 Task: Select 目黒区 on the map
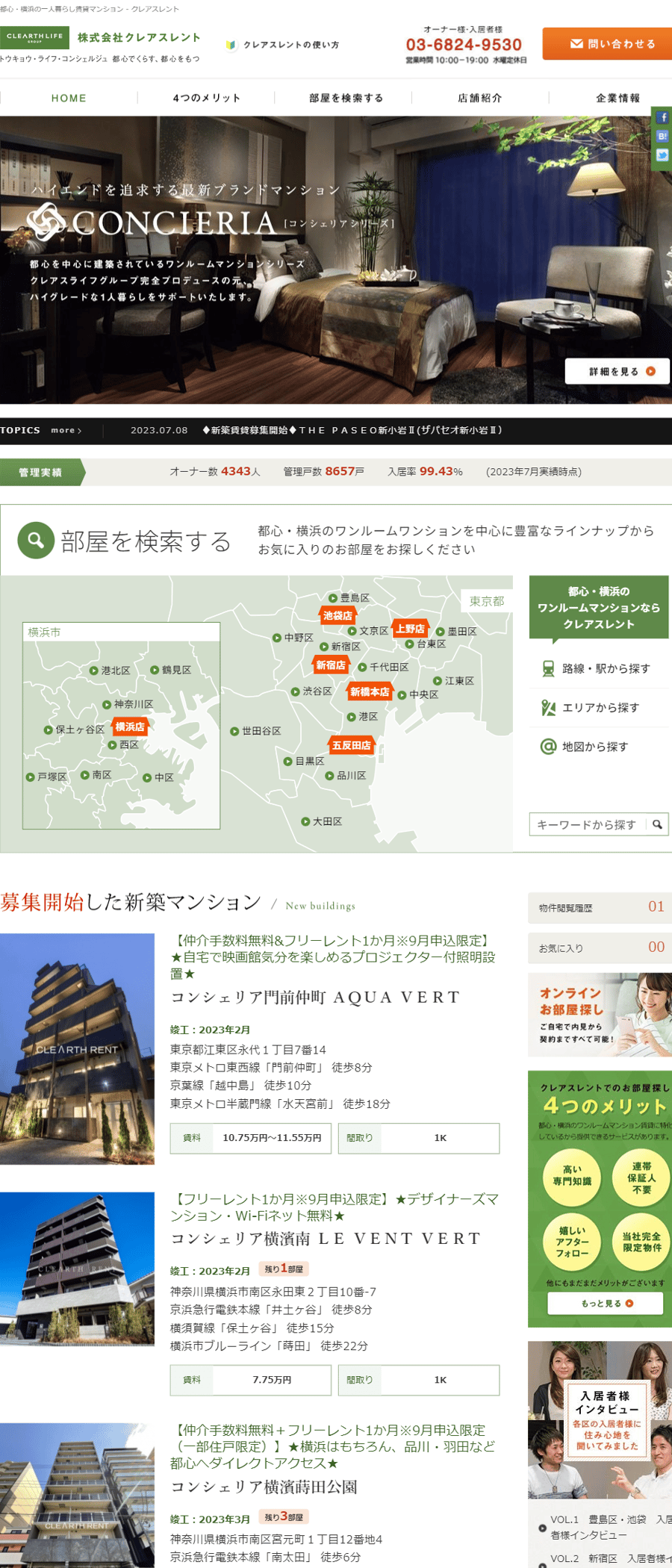(x=304, y=761)
